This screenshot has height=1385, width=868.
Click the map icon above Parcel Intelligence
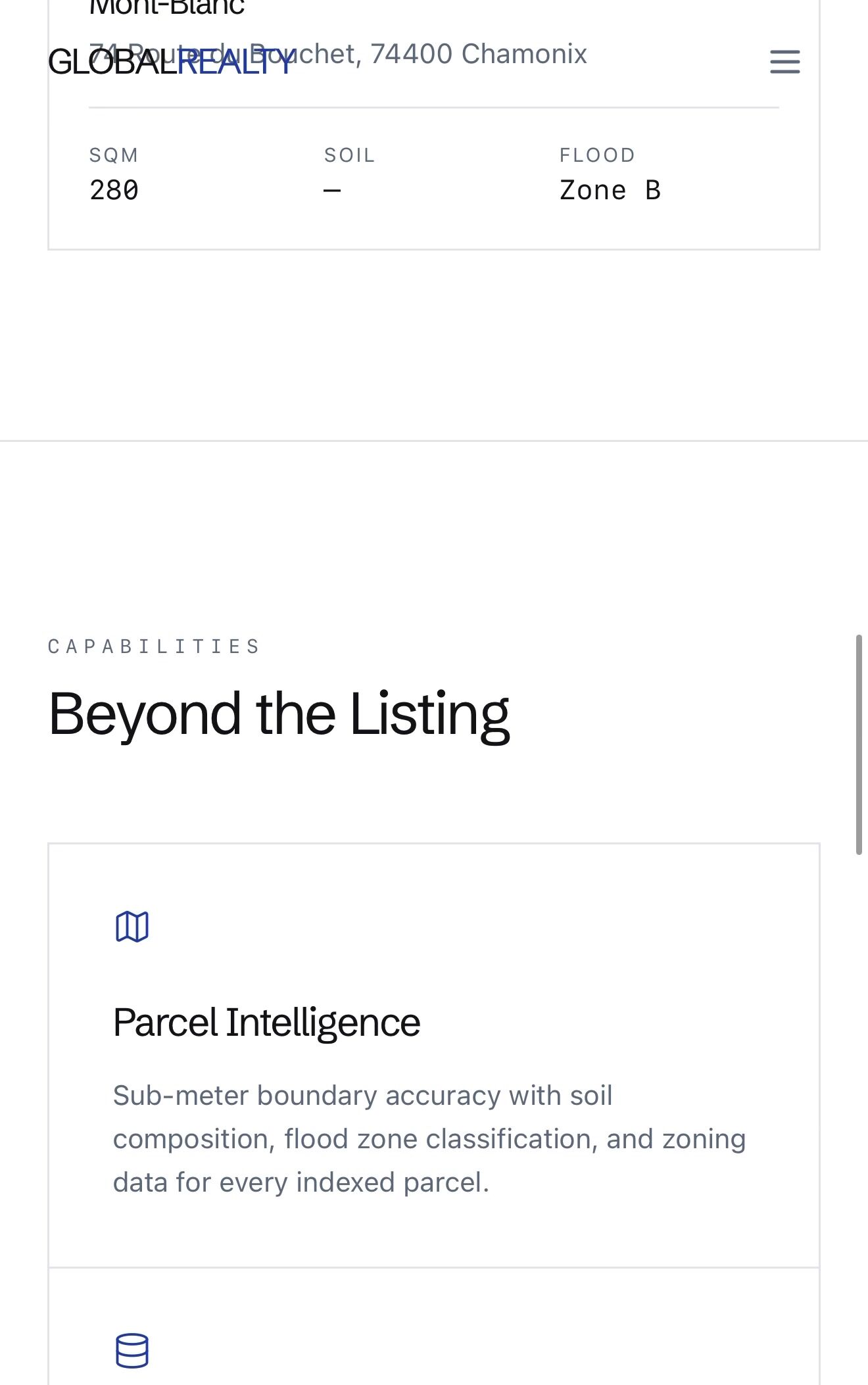132,927
